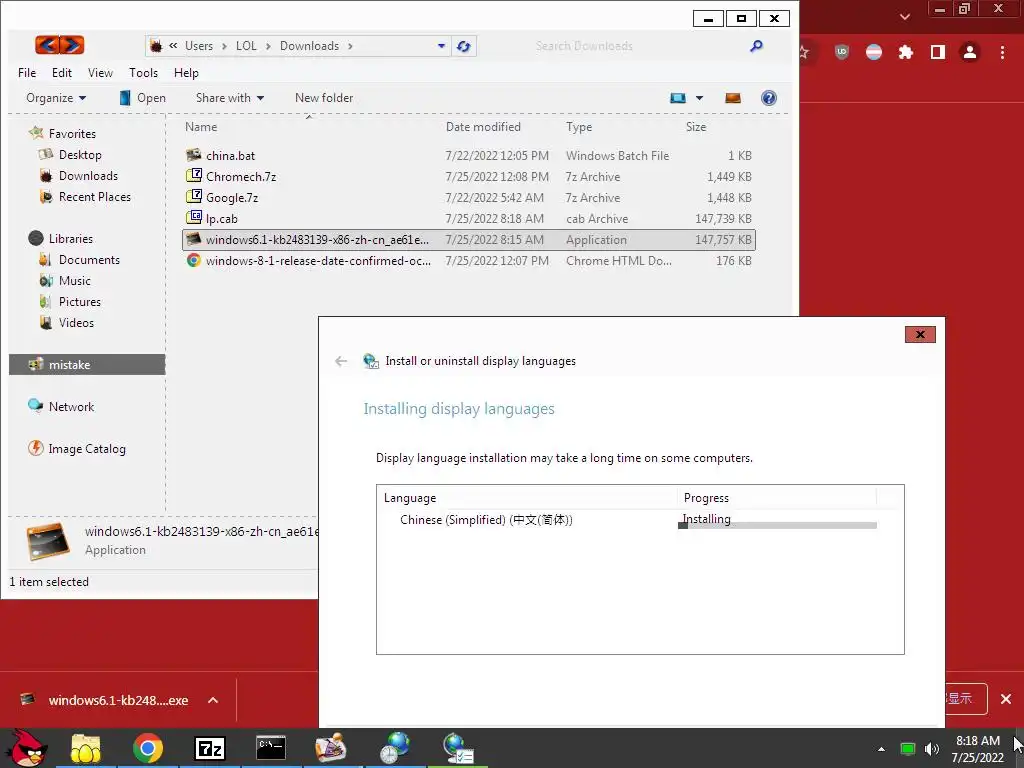This screenshot has height=768, width=1024.
Task: Open the Edit menu
Action: (62, 72)
